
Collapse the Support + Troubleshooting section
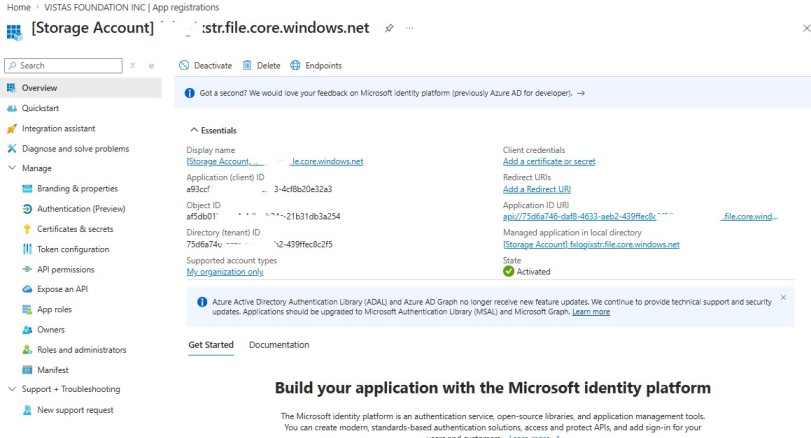point(12,389)
